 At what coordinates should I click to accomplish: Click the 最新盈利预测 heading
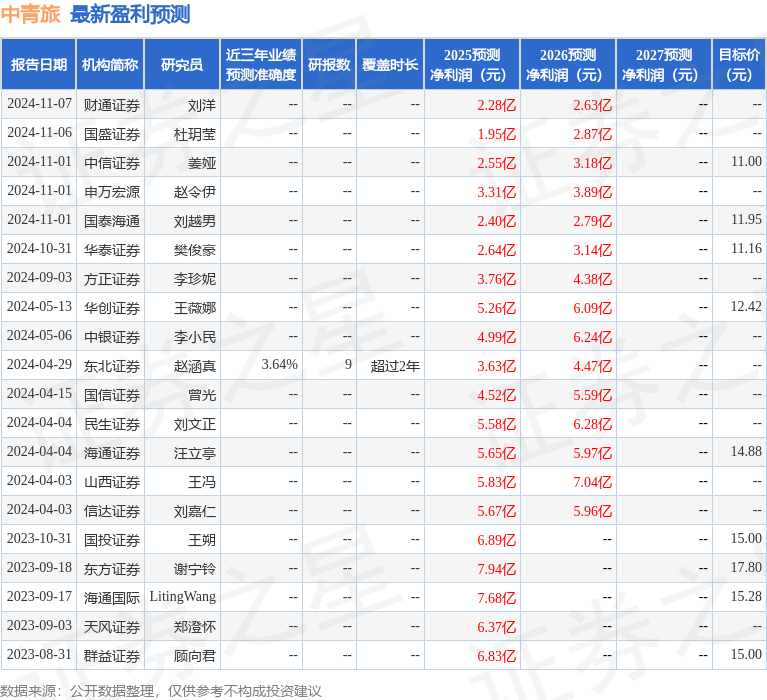click(x=130, y=14)
